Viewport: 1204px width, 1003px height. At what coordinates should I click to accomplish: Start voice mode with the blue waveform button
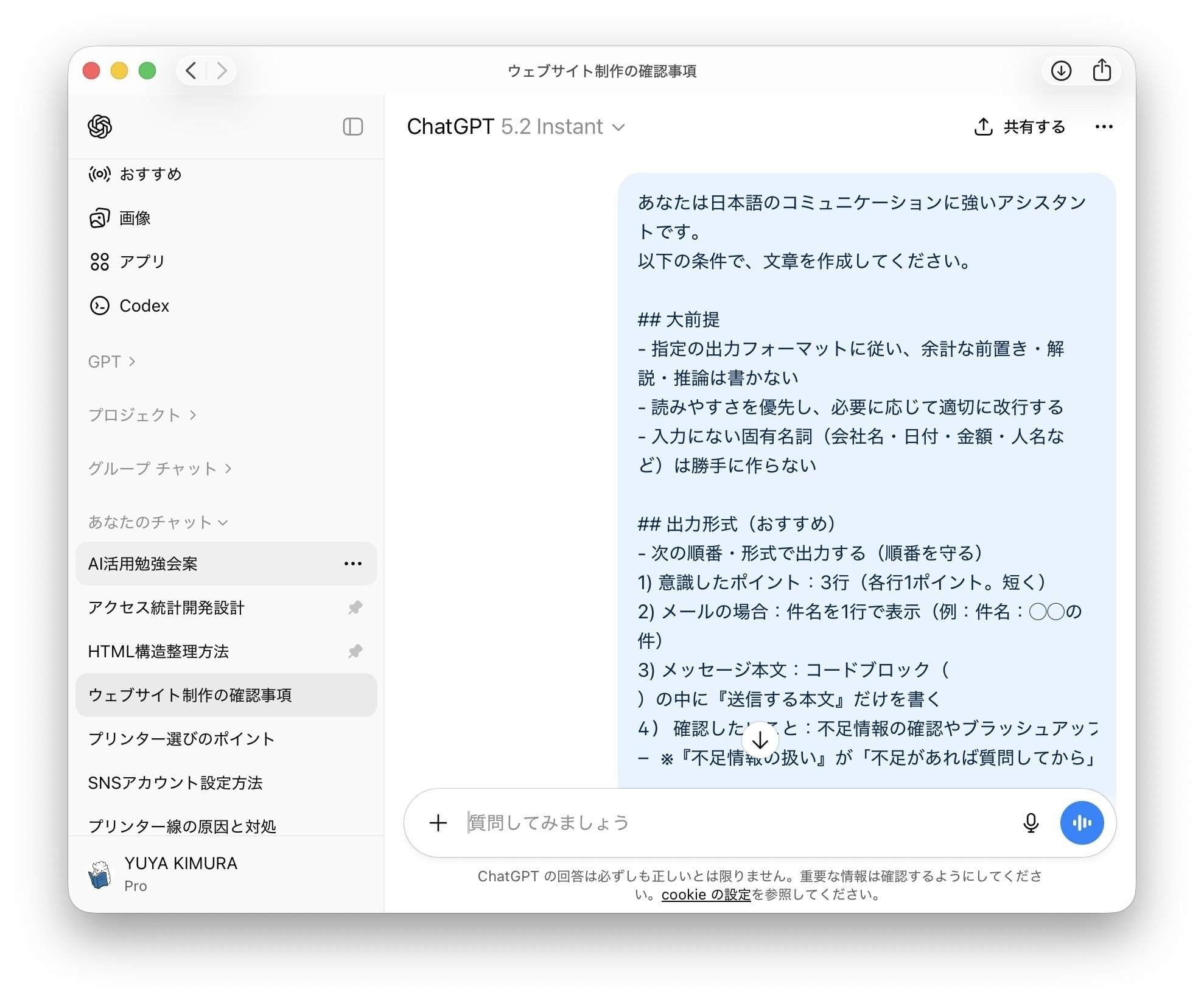tap(1082, 822)
